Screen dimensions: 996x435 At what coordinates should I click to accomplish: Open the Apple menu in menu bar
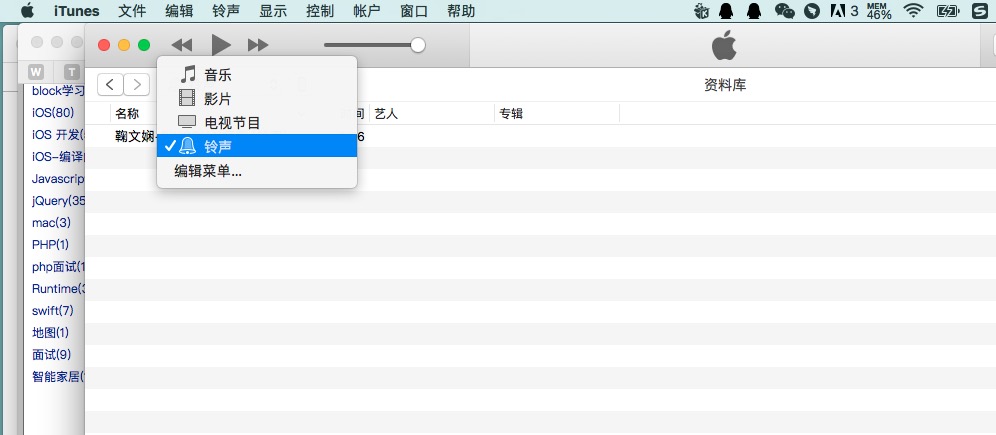[27, 11]
